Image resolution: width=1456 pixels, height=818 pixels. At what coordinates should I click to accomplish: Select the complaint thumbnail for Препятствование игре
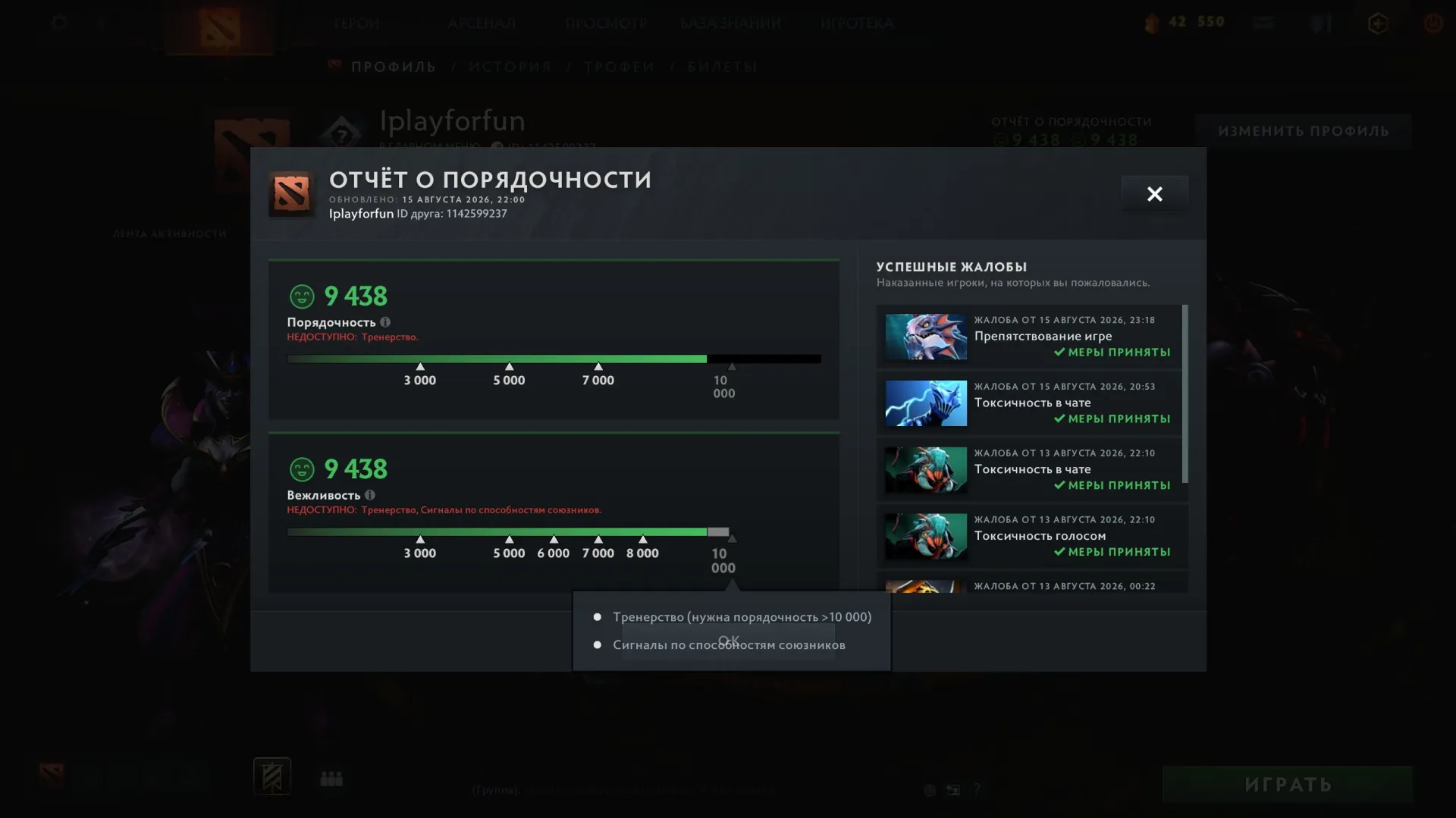point(926,337)
